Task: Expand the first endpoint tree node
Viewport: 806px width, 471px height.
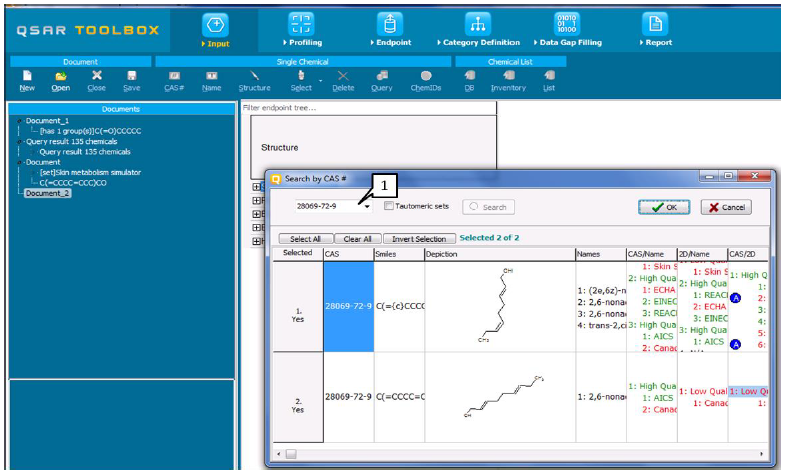Action: (257, 187)
